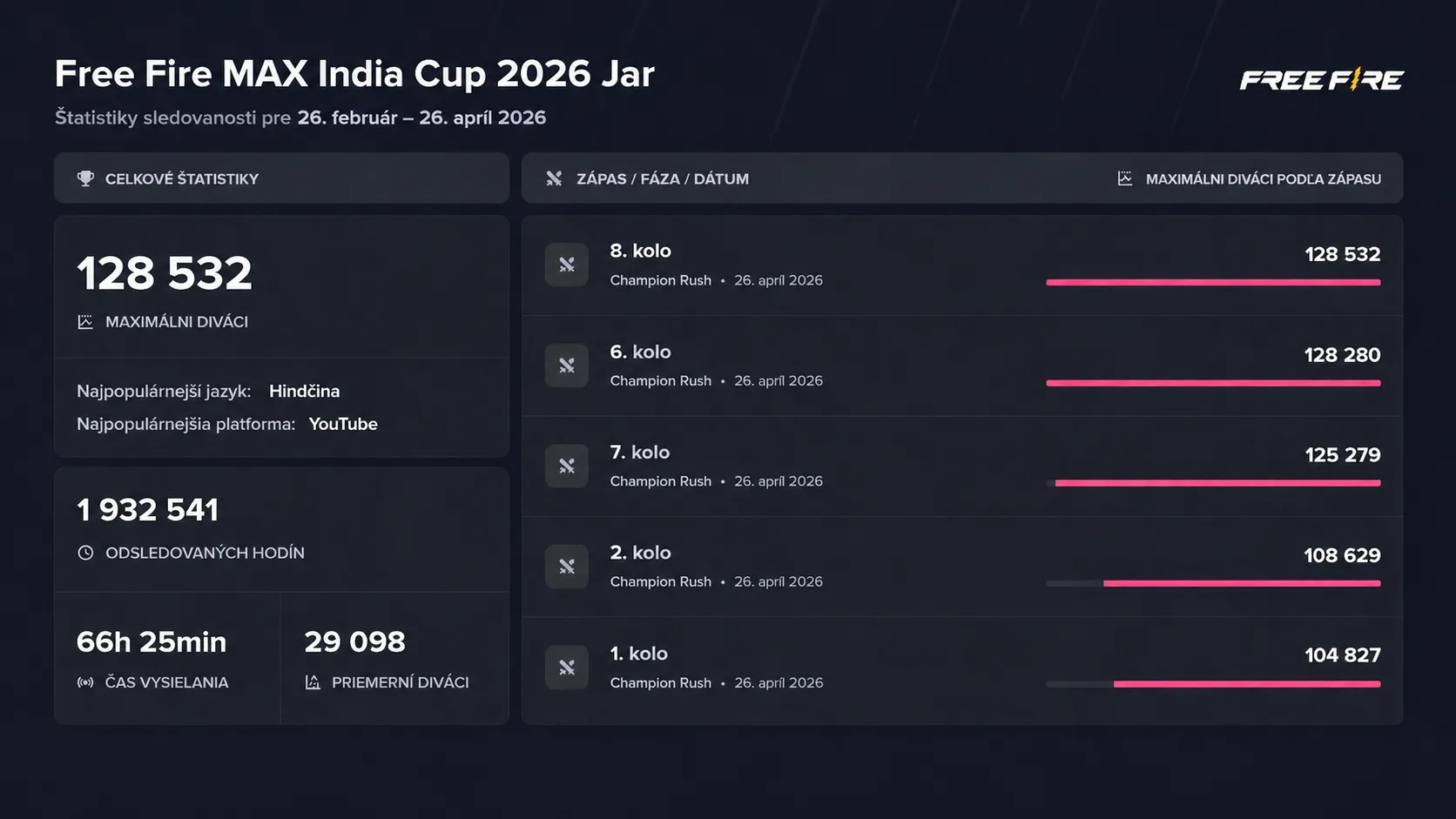Select the 6. kolo match icon
The image size is (1456, 819).
pyautogui.click(x=567, y=366)
